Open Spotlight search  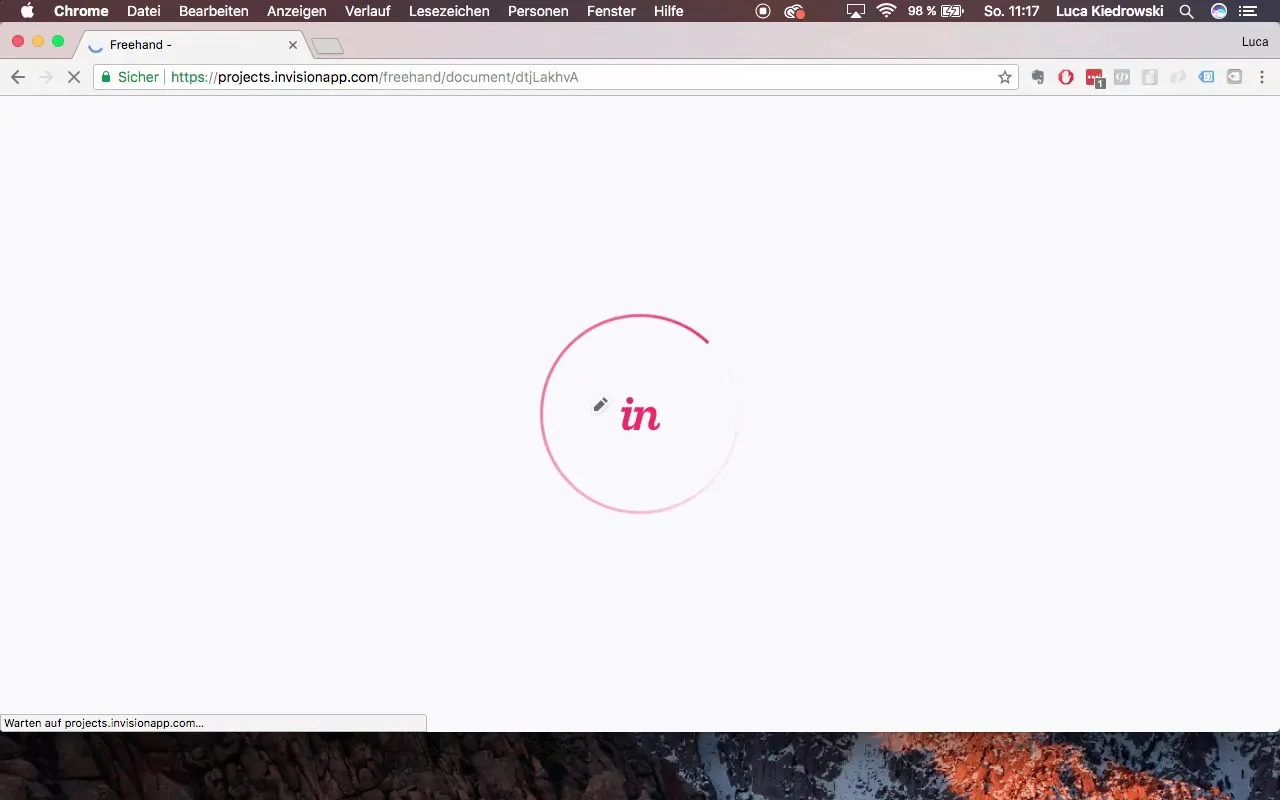pos(1186,11)
